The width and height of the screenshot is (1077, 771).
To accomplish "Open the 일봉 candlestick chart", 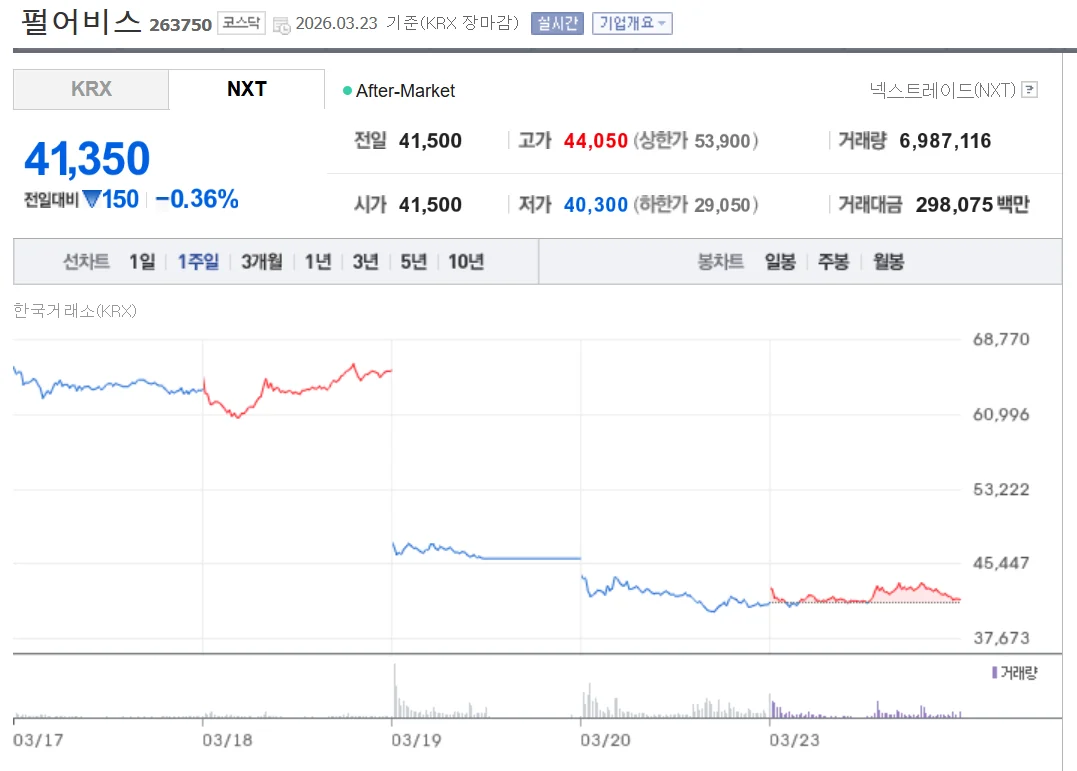I will tap(780, 262).
